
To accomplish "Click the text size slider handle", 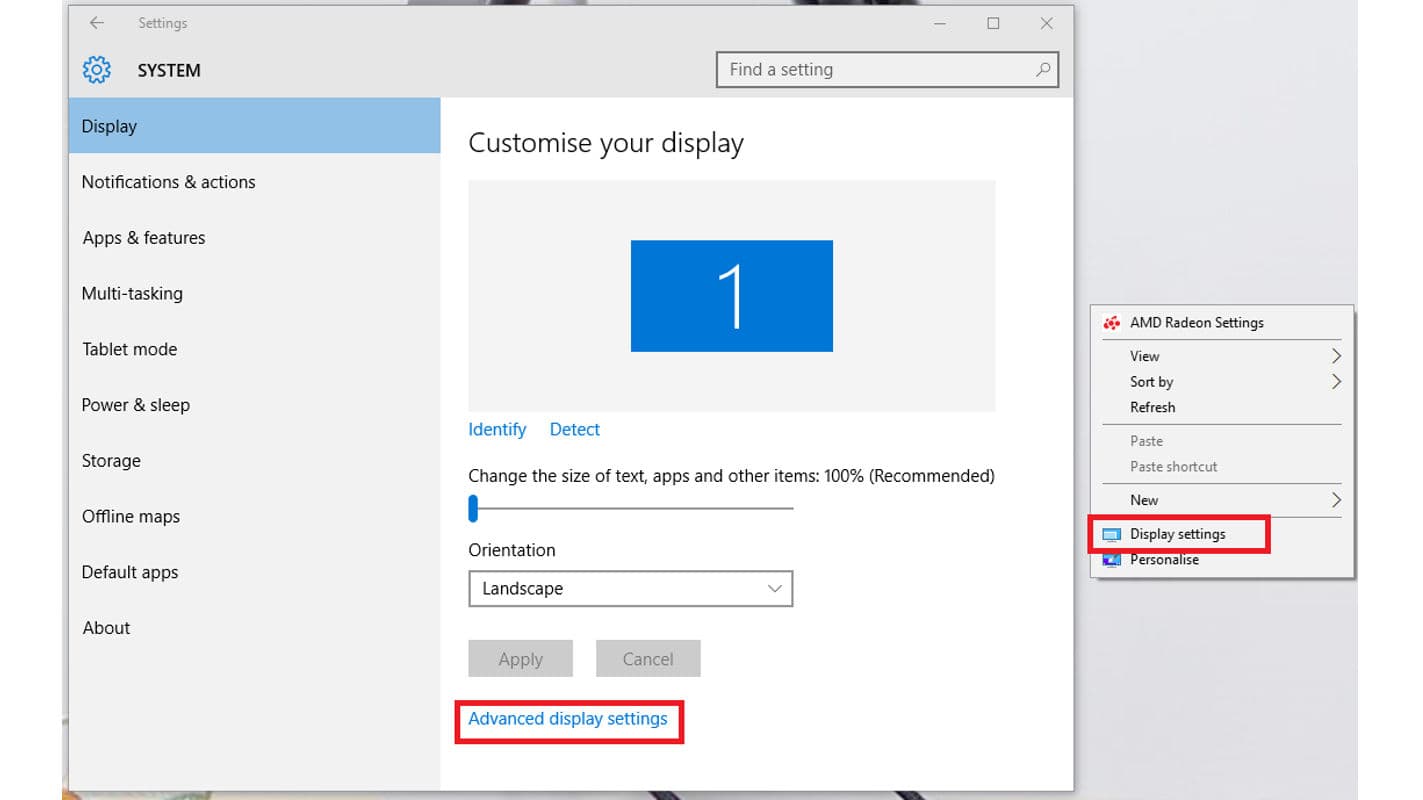I will tap(474, 508).
